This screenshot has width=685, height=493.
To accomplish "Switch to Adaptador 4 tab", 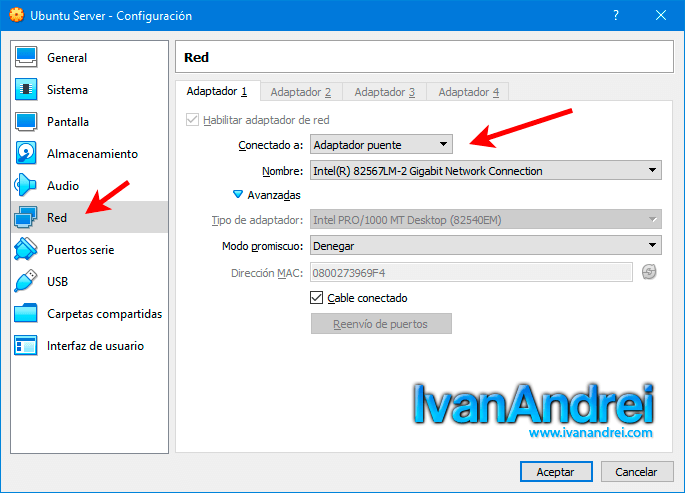I will pyautogui.click(x=468, y=92).
